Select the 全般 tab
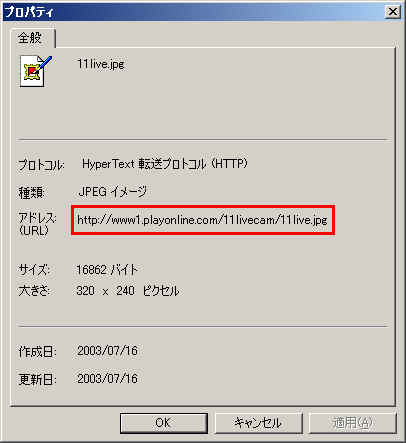The width and height of the screenshot is (406, 443). 31,38
